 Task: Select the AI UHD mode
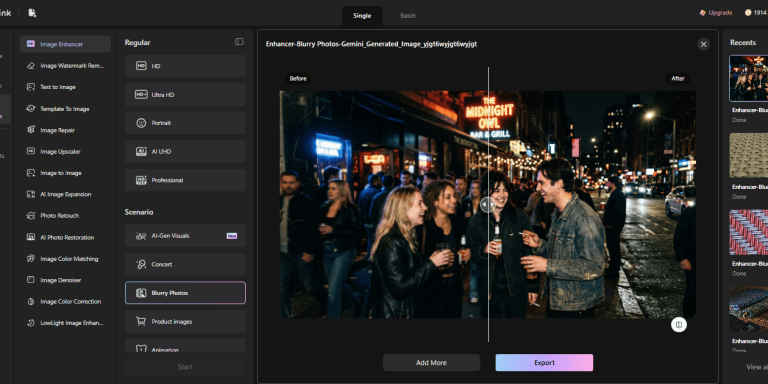pyautogui.click(x=185, y=152)
